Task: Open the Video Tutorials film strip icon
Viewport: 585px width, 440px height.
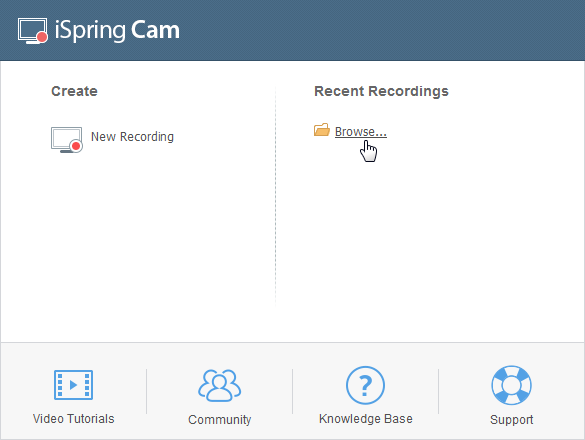Action: (x=73, y=385)
